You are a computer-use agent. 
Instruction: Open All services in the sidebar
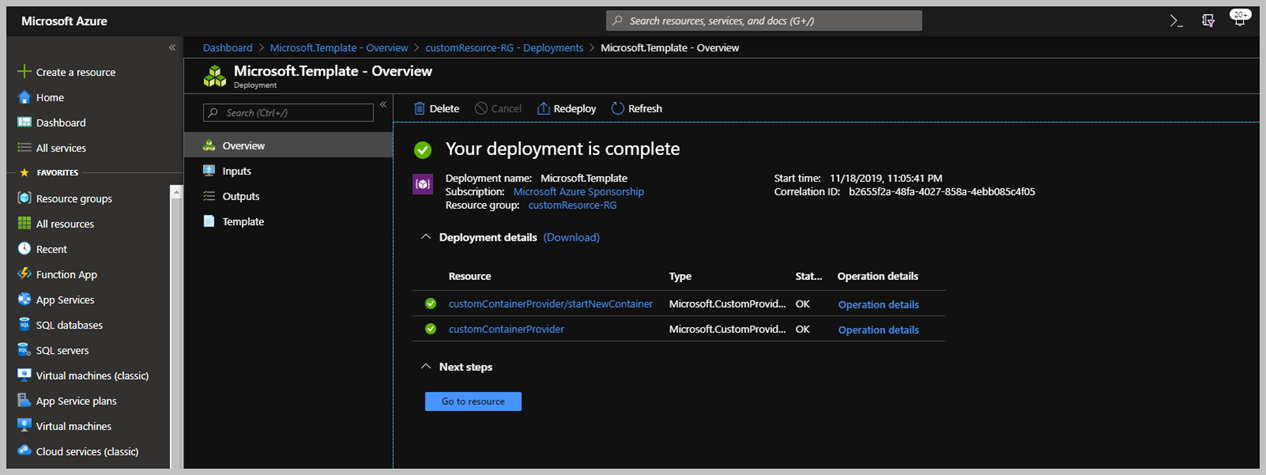[x=61, y=148]
